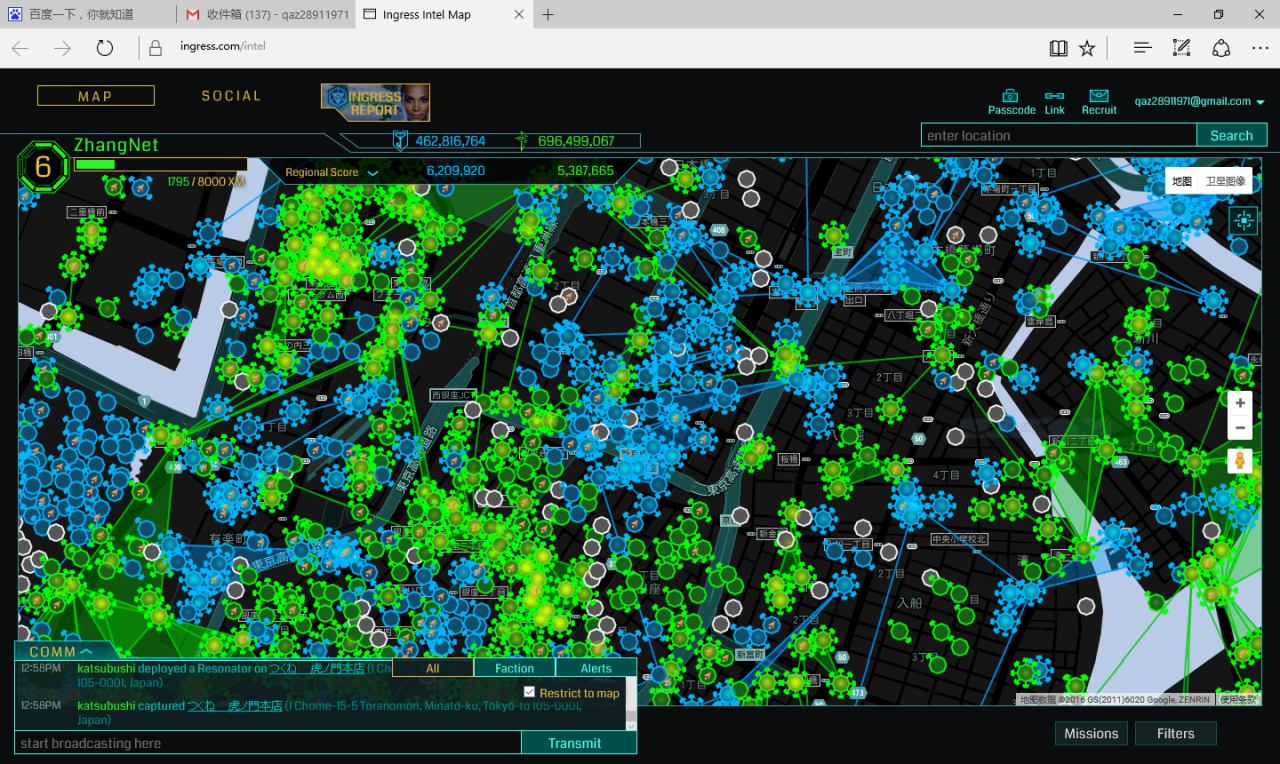
Task: Open the Filters panel
Action: (1176, 733)
